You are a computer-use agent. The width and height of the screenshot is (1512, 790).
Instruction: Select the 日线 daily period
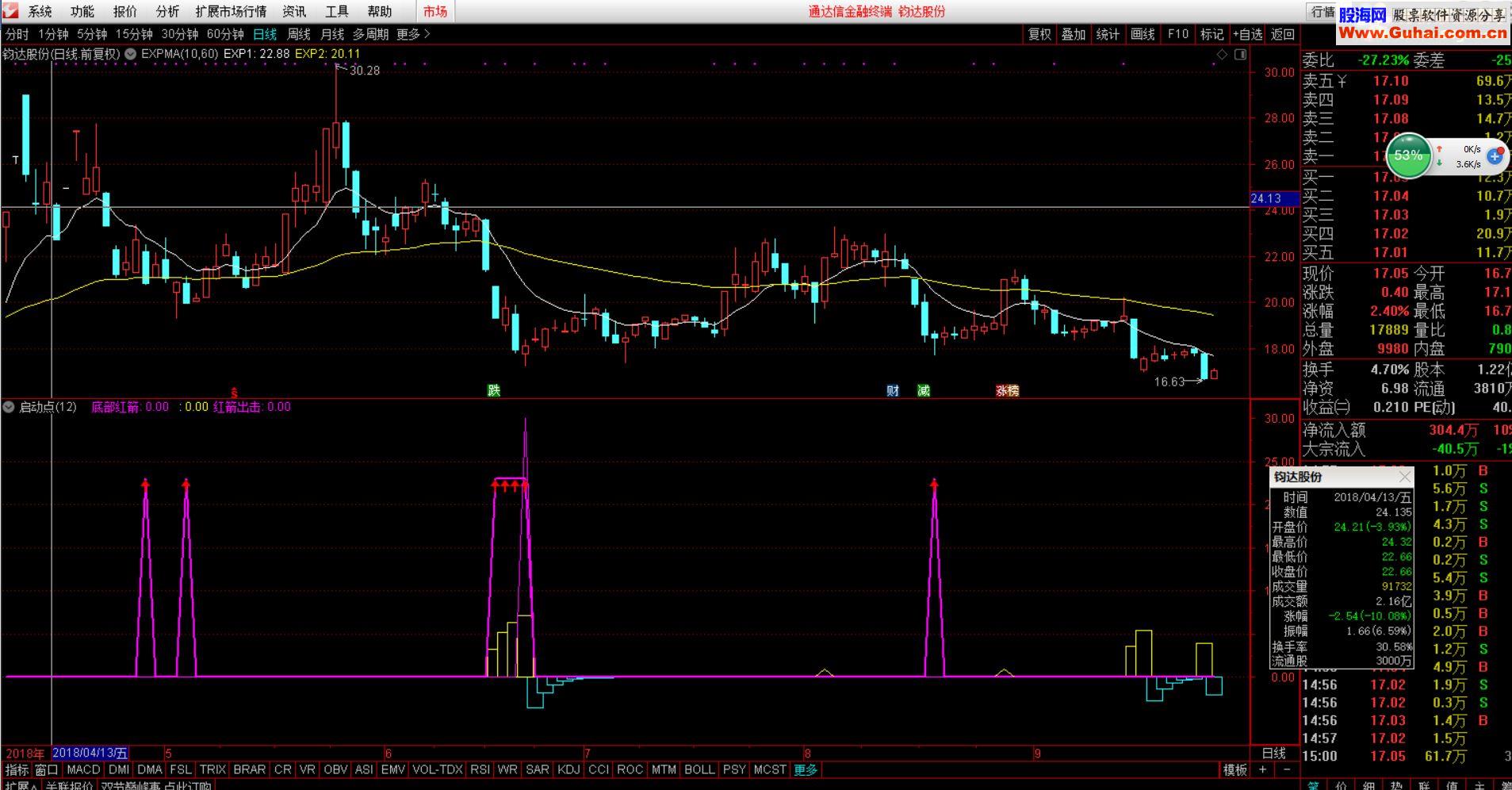coord(265,34)
